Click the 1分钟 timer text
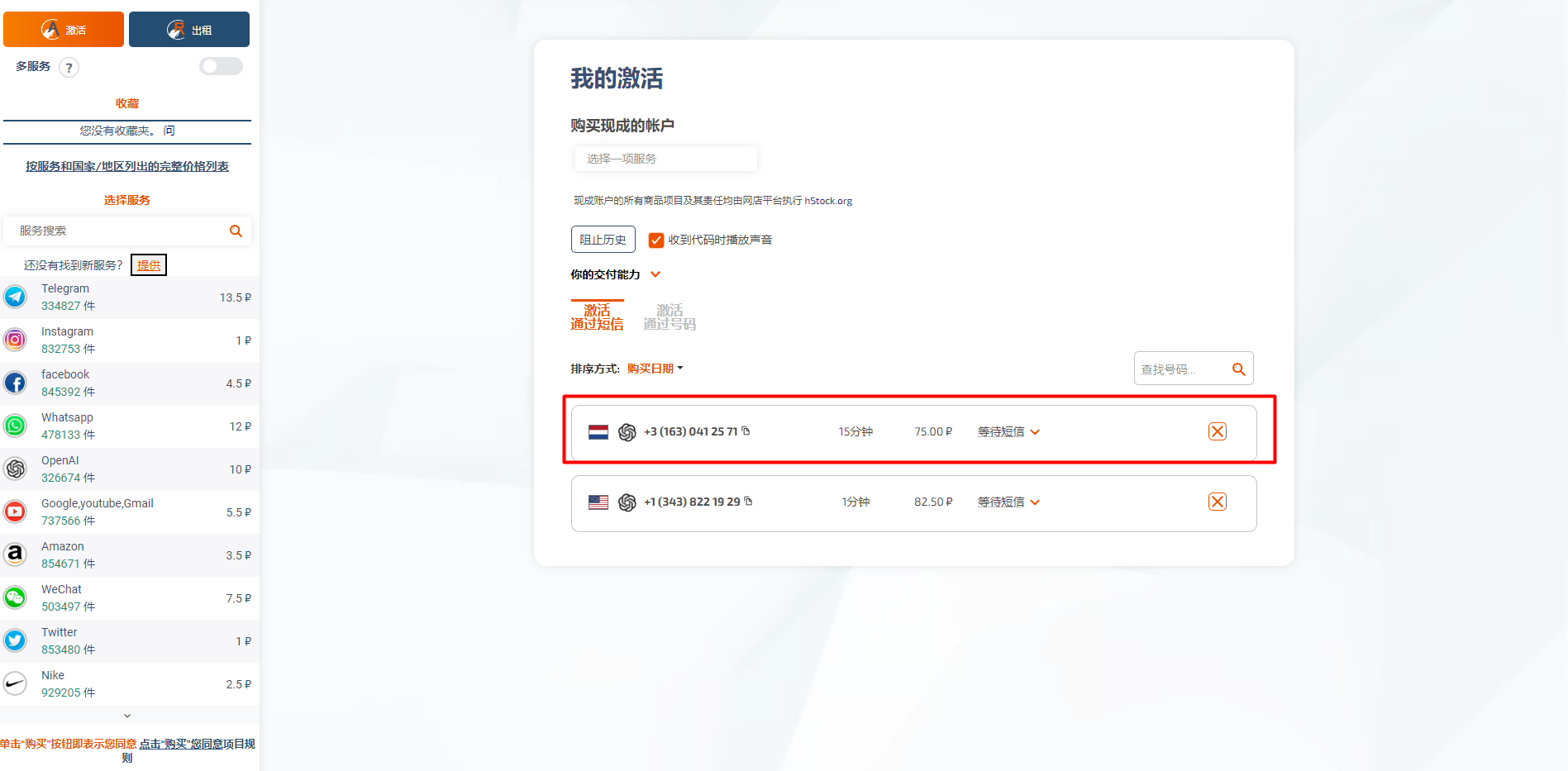The height and width of the screenshot is (771, 1568). point(855,502)
